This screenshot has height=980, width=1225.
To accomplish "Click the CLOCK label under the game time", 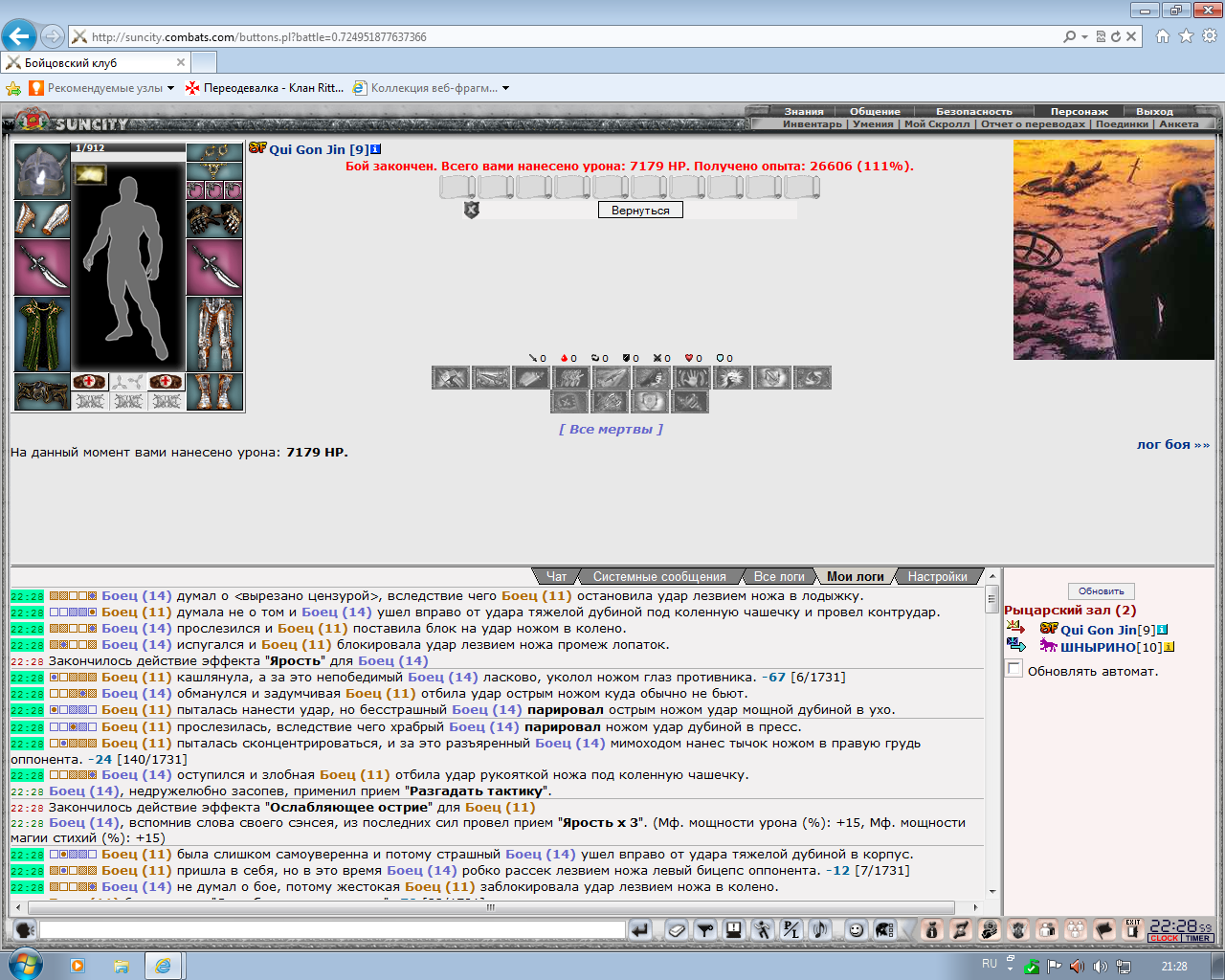I will pos(1165,938).
